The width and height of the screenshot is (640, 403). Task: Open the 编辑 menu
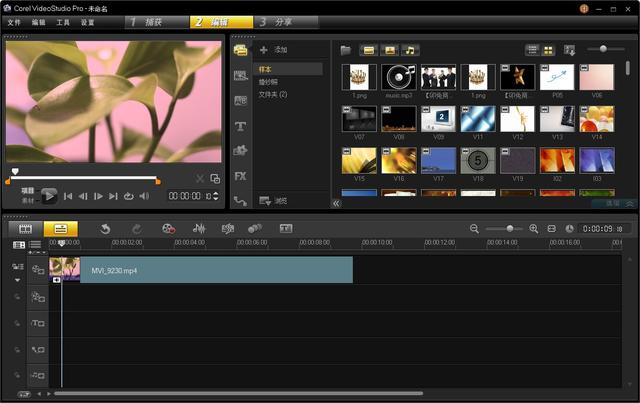[x=38, y=22]
